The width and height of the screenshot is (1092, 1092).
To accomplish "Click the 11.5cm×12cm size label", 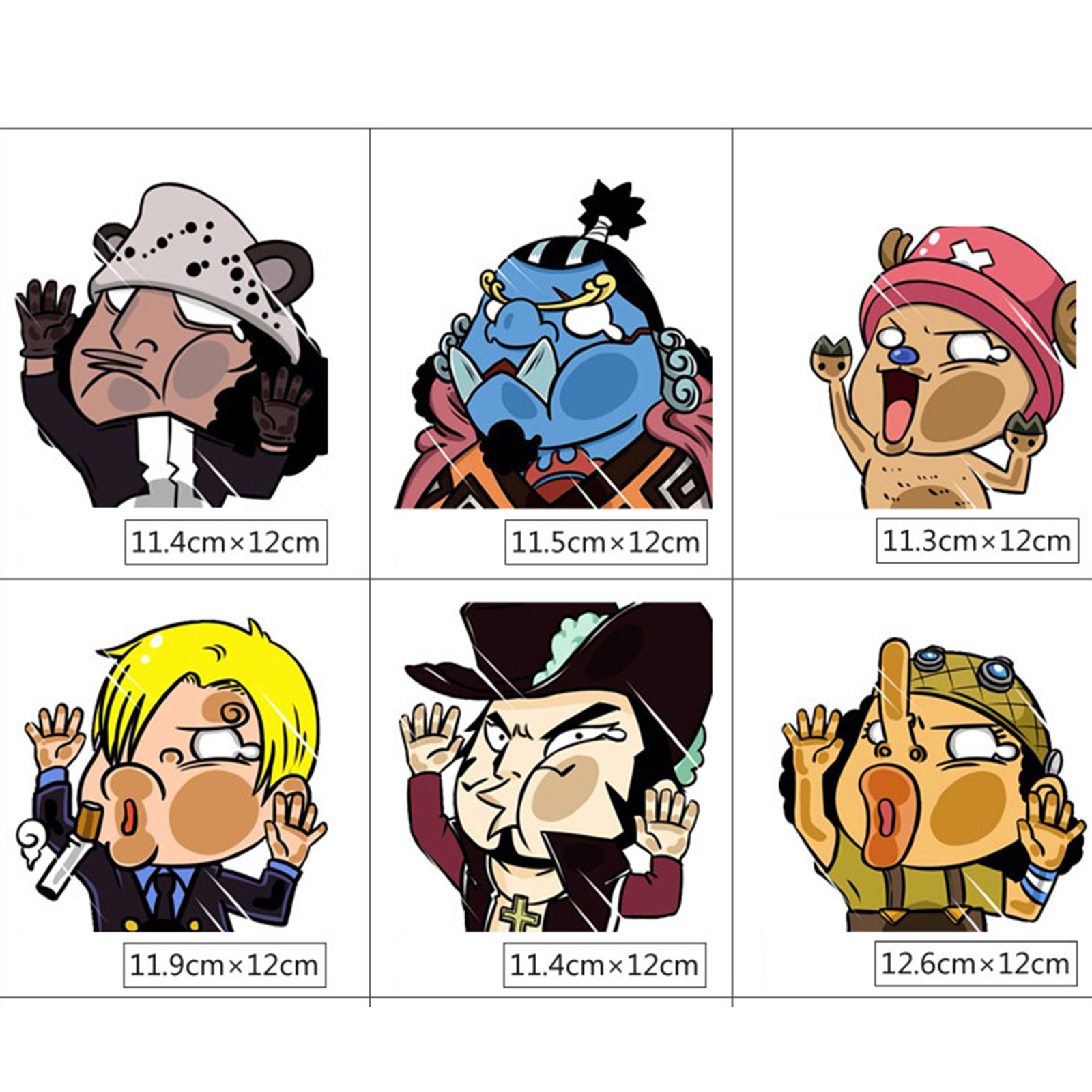I will [606, 543].
